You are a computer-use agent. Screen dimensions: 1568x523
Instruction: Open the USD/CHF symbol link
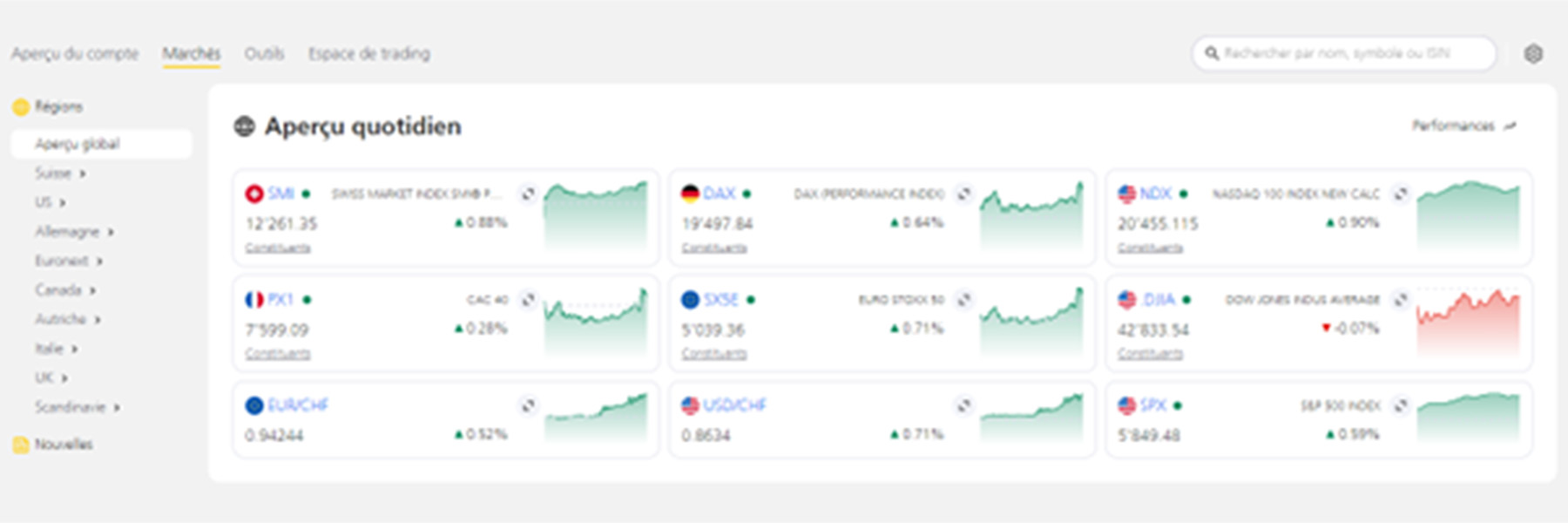point(734,405)
